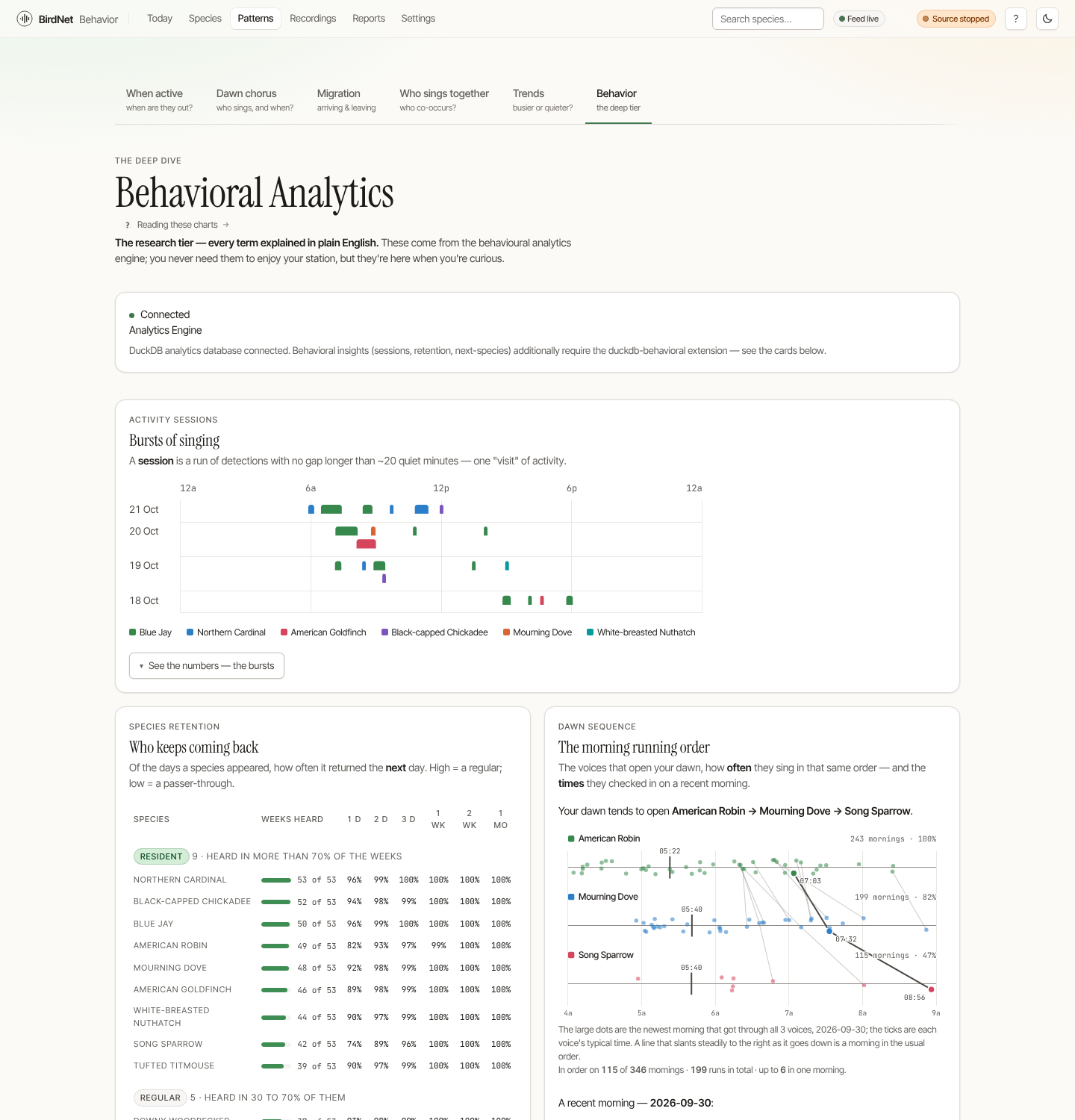Click the 1 MO column header

click(501, 819)
